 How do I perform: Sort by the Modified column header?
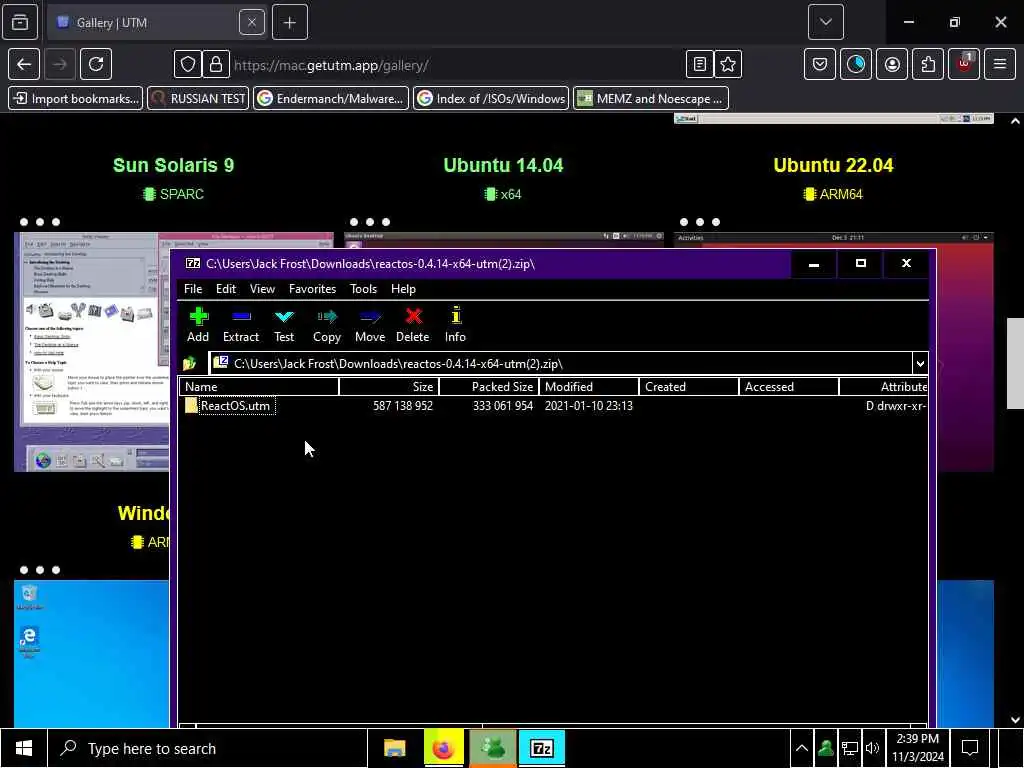pyautogui.click(x=589, y=387)
